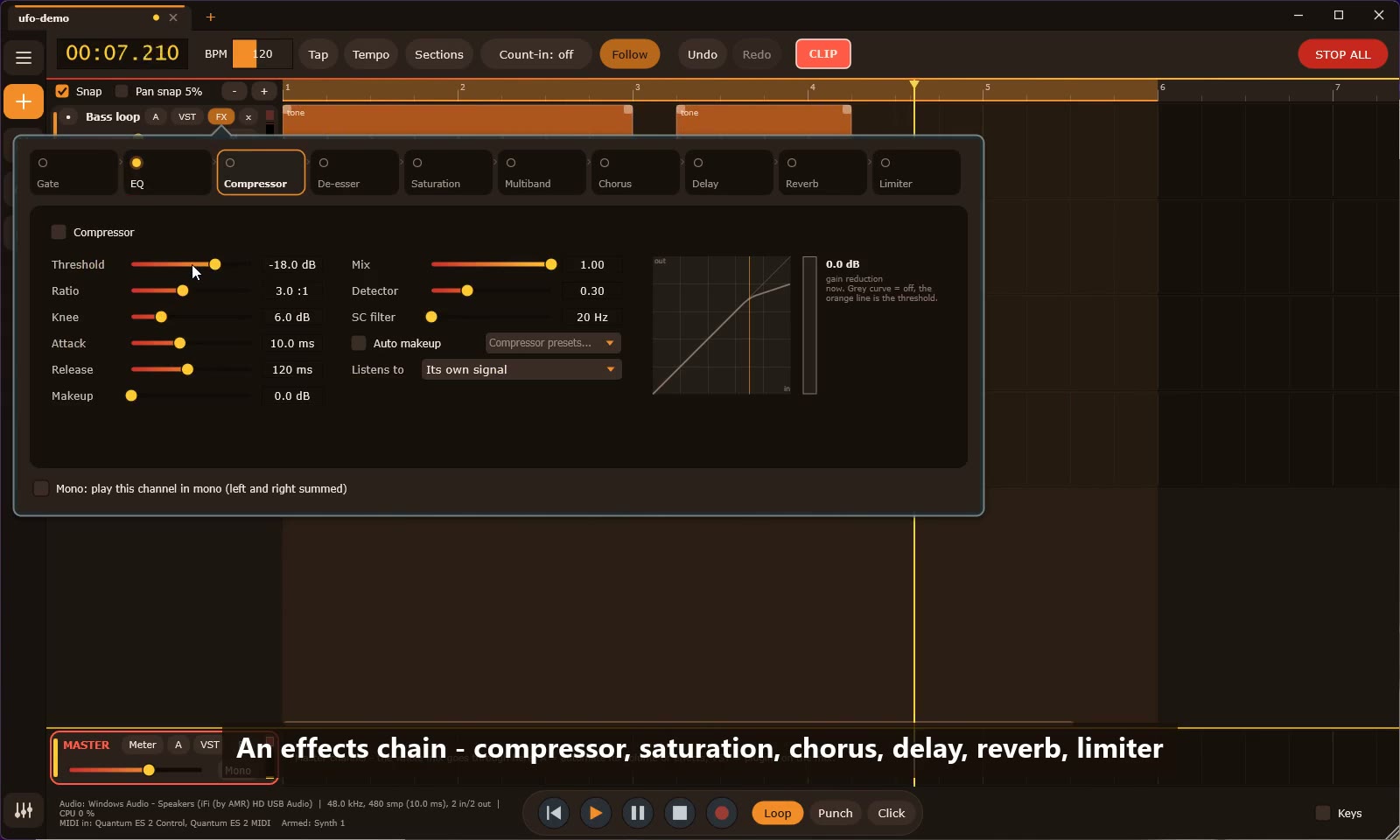Viewport: 1400px width, 840px height.
Task: Click the Threshold -18.0 dB value field
Action: click(x=292, y=264)
